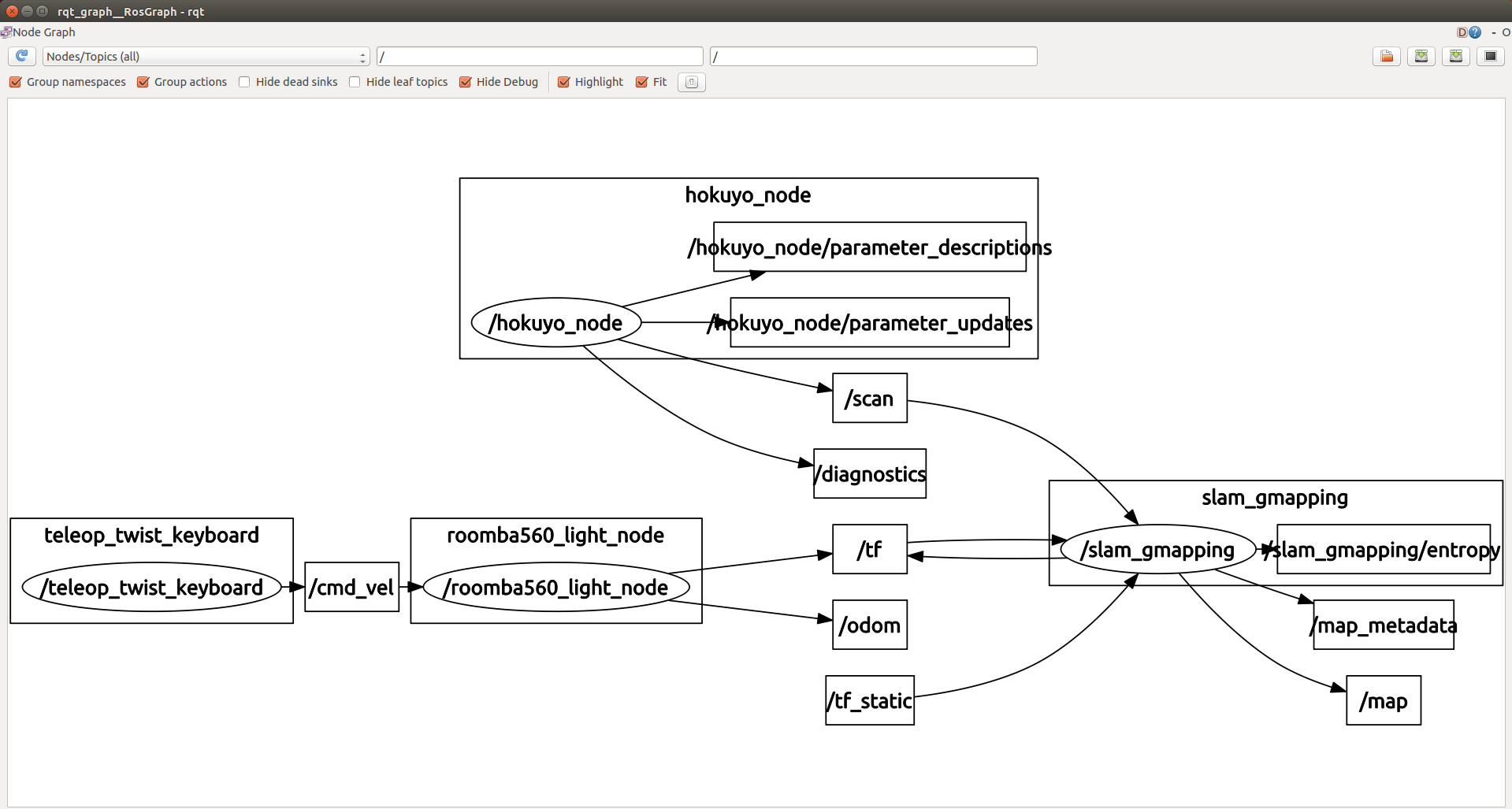
Task: Select the /teleop_twist_keyboard node ellipse
Action: pos(151,587)
